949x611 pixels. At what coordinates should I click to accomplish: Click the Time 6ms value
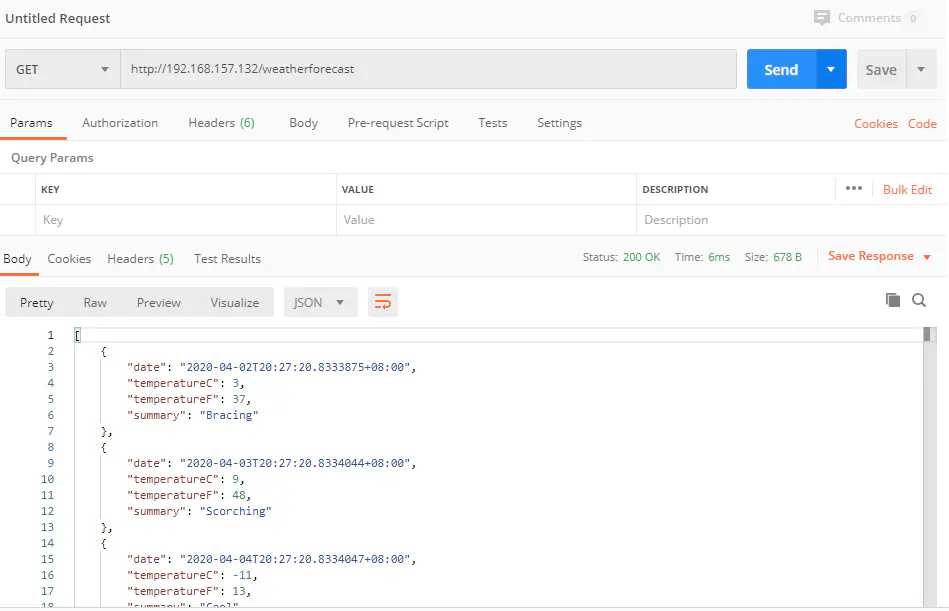pyautogui.click(x=719, y=257)
